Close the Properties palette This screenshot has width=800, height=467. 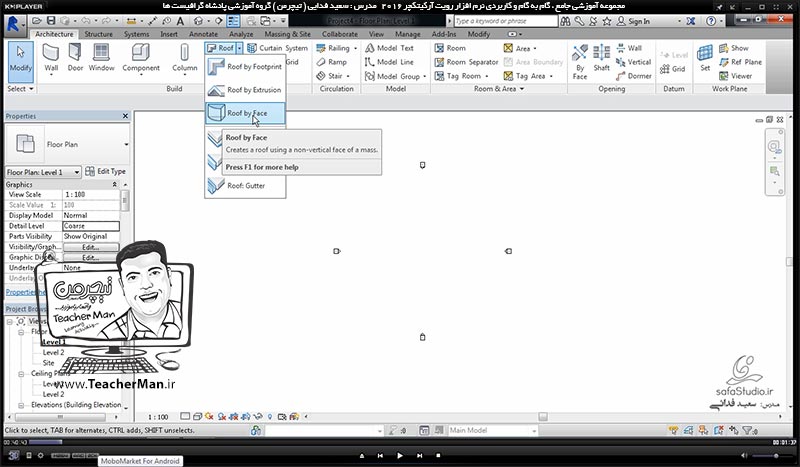(x=126, y=116)
